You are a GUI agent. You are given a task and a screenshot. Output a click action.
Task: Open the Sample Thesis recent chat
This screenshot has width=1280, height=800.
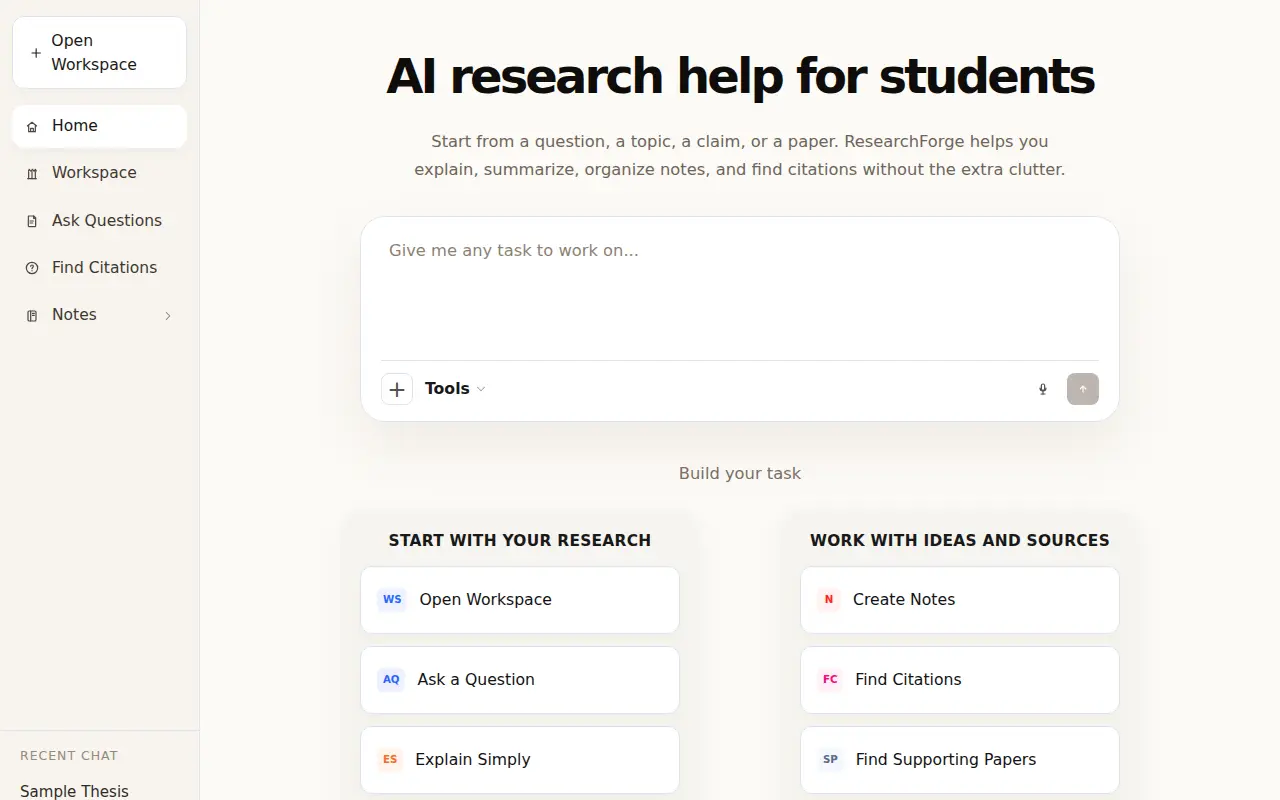[x=75, y=791]
